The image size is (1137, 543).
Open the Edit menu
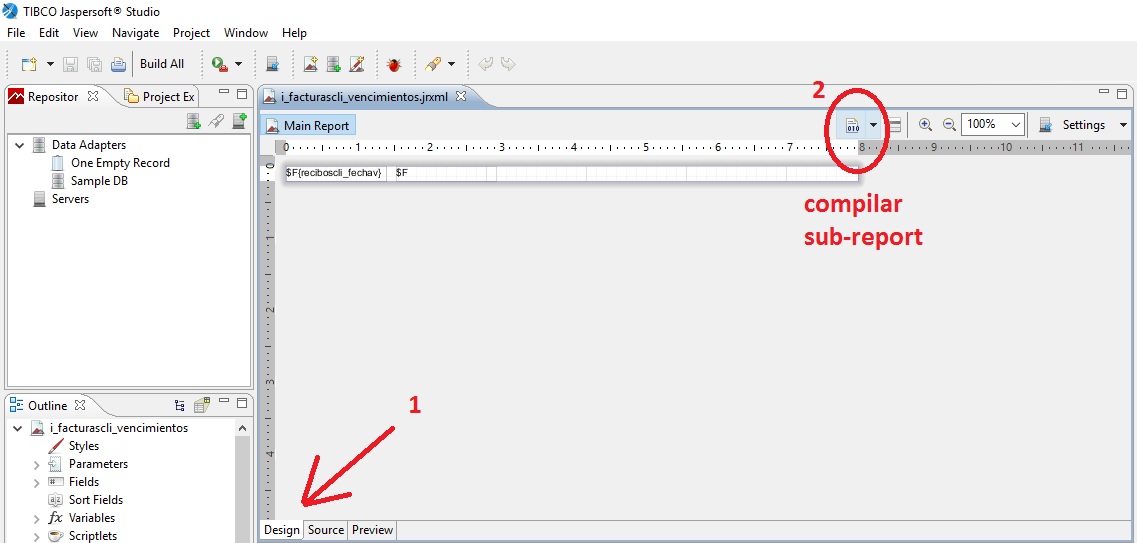49,33
